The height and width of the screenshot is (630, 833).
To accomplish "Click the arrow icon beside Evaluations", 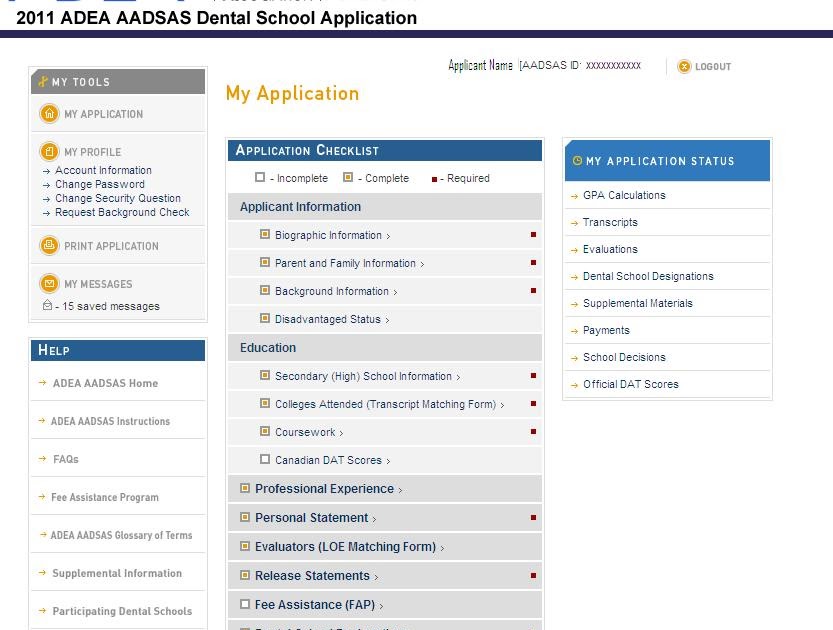I will 574,250.
